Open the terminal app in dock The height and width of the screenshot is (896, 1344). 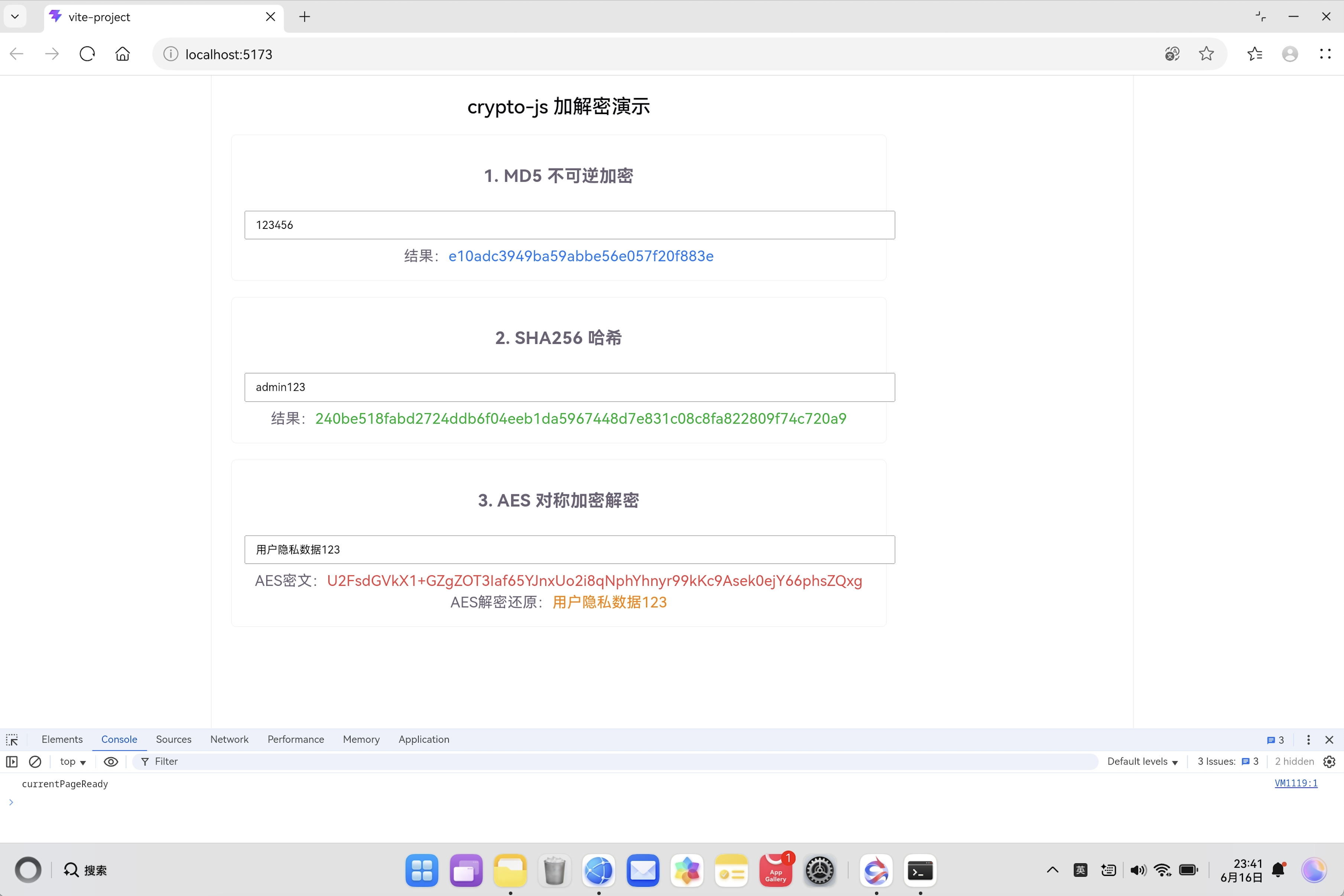pyautogui.click(x=920, y=870)
